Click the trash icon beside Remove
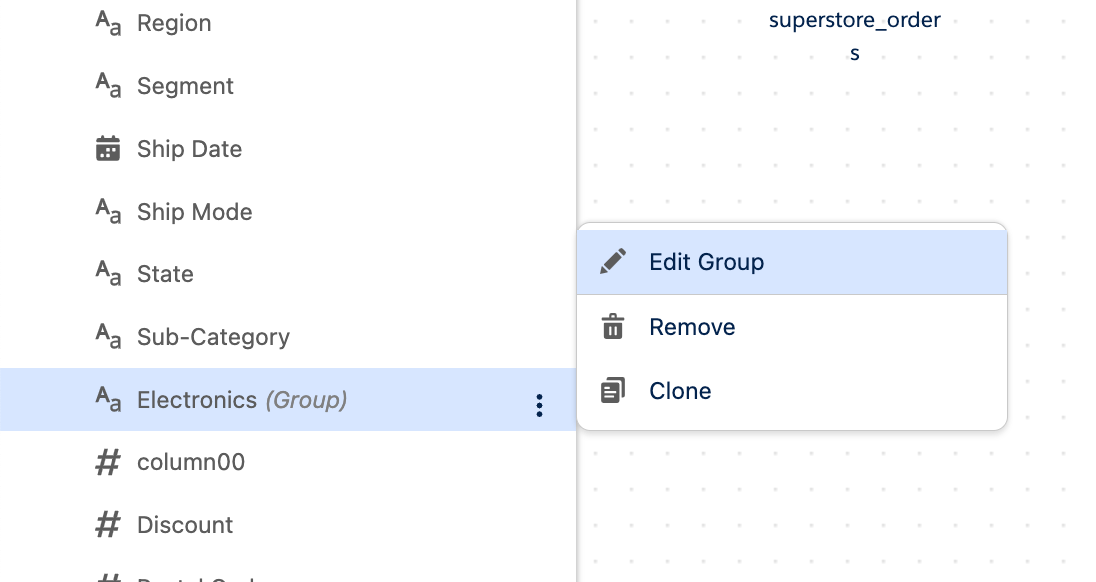Viewport: 1096px width, 582px height. pyautogui.click(x=613, y=327)
